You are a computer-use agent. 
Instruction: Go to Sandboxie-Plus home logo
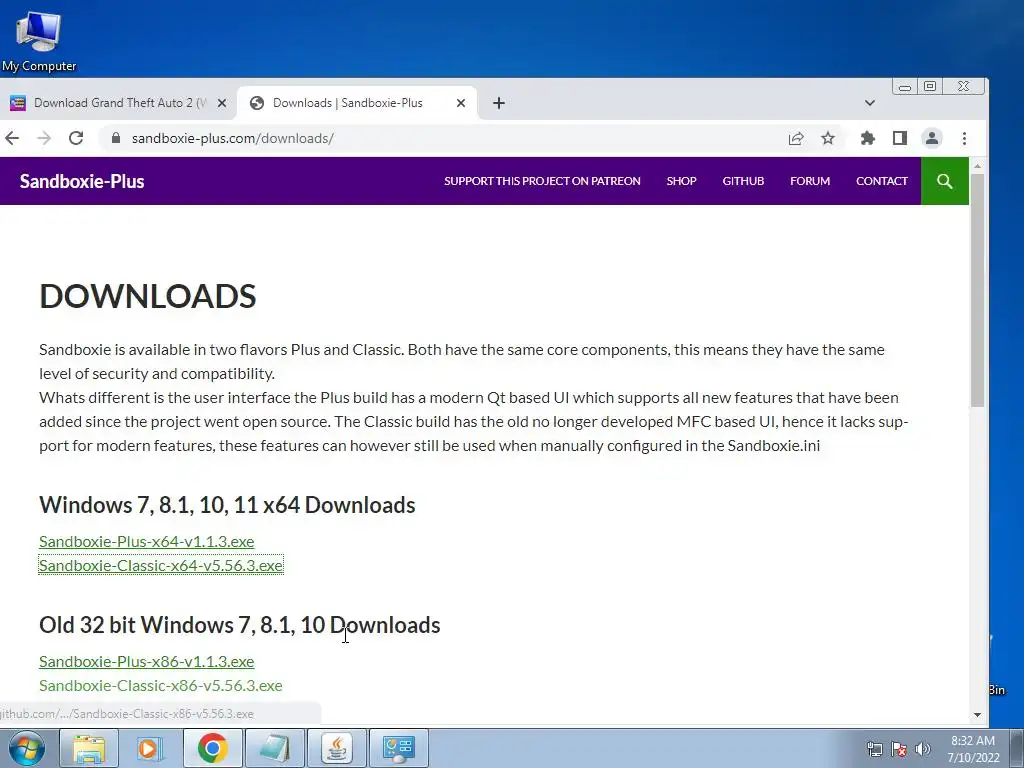point(82,181)
